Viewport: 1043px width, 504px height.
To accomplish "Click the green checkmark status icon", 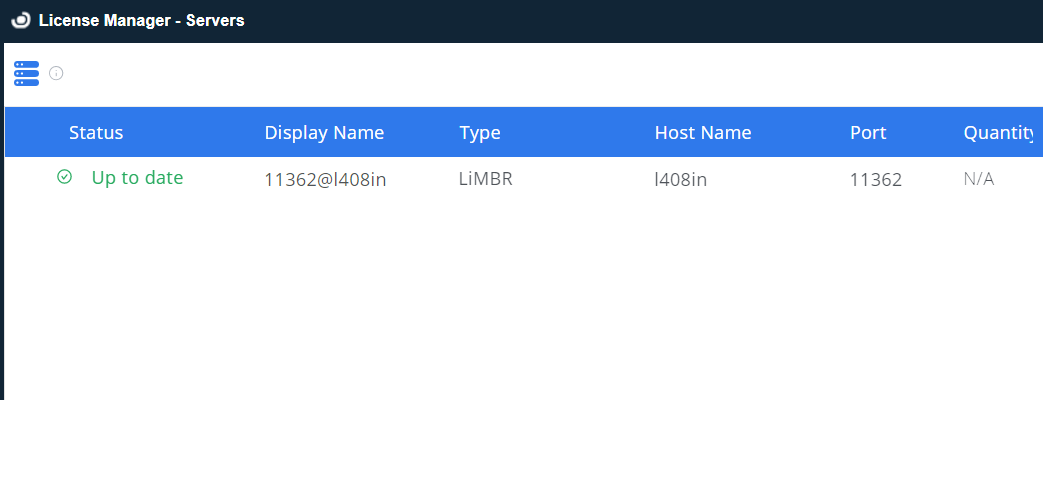I will (65, 177).
